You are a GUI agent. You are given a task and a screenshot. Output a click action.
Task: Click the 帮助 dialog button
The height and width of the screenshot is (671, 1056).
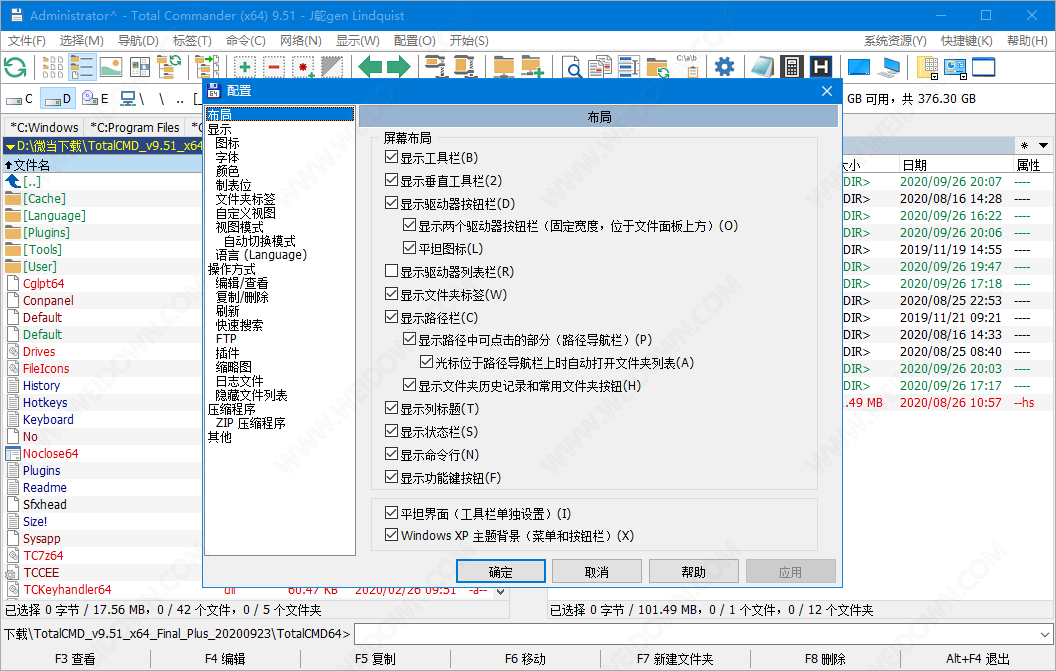[694, 572]
